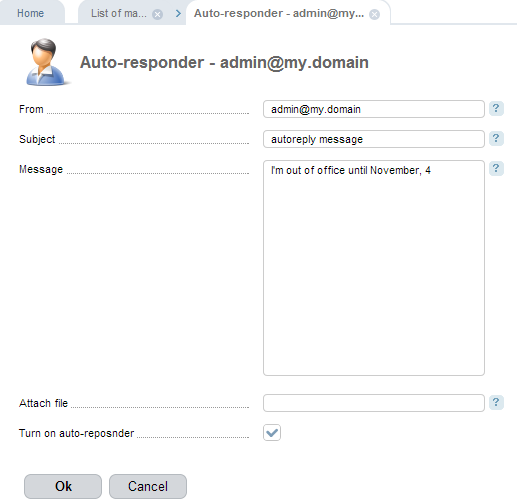Focus the Subject input field
Screen dimensions: 517x501
point(374,139)
